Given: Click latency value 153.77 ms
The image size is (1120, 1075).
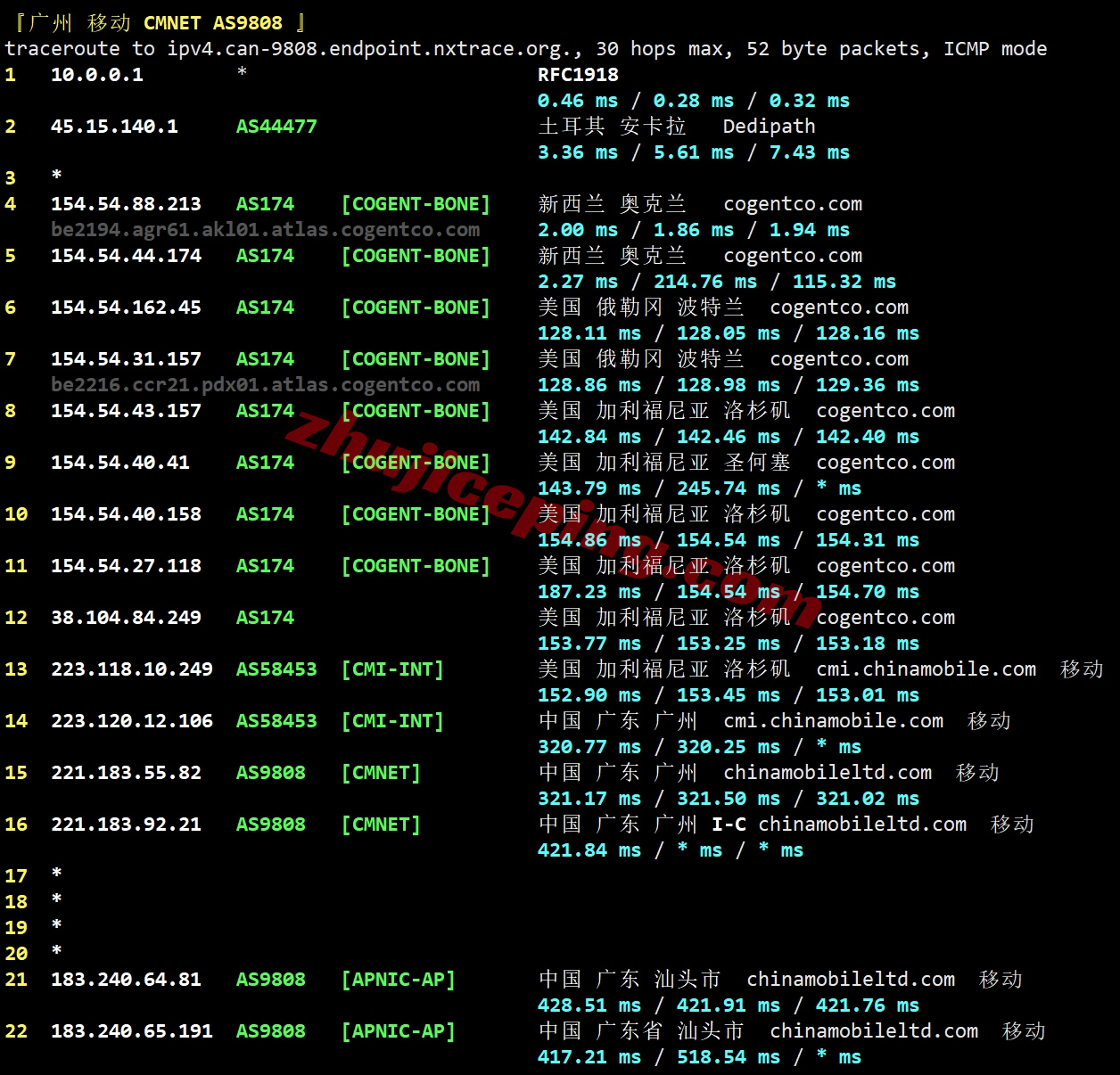Looking at the screenshot, I should click(589, 644).
